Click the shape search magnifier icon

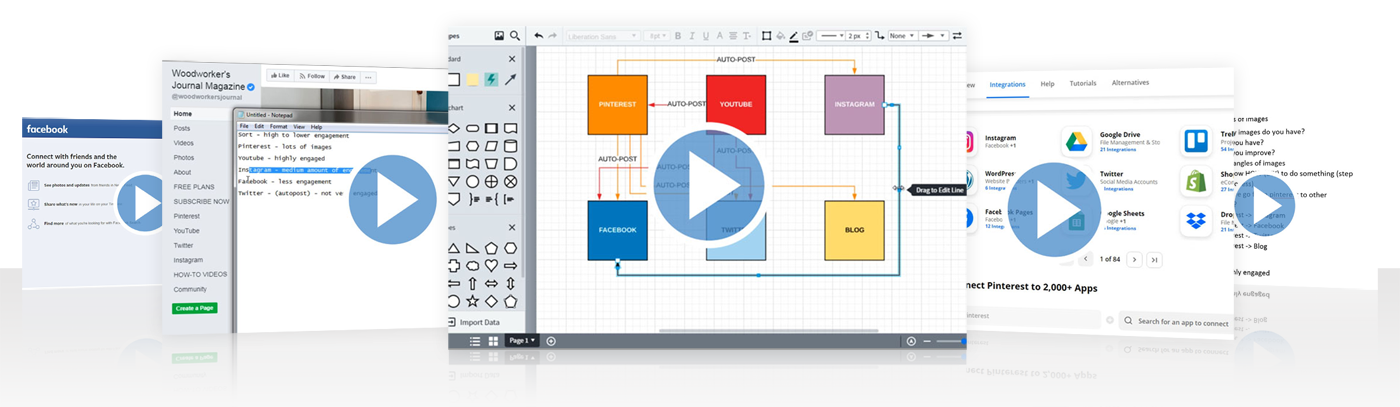click(515, 36)
